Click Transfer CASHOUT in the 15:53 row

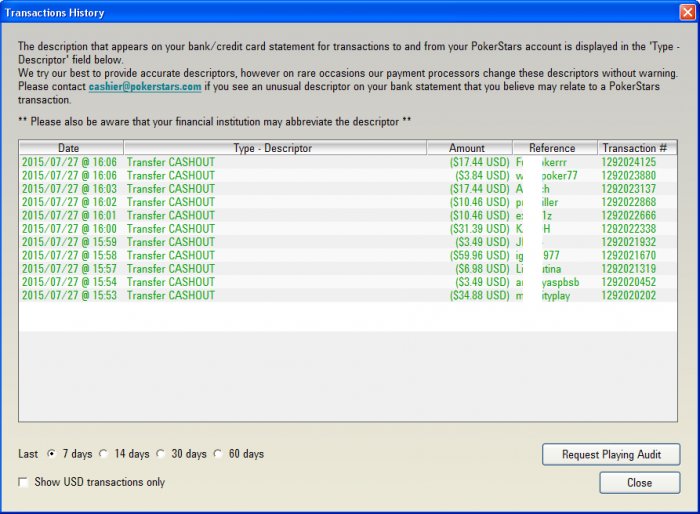[171, 296]
